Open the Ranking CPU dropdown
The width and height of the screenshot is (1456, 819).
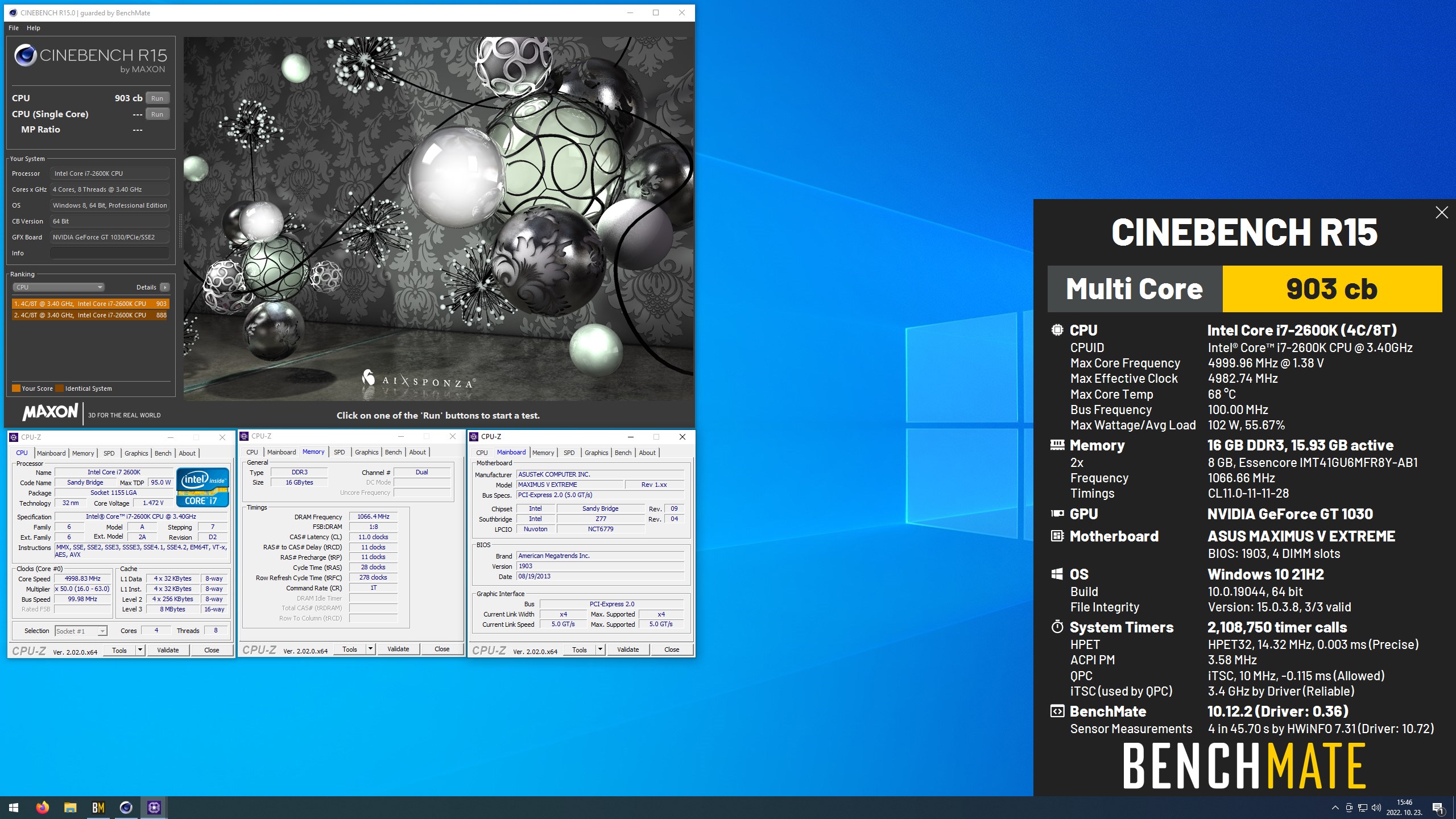59,287
